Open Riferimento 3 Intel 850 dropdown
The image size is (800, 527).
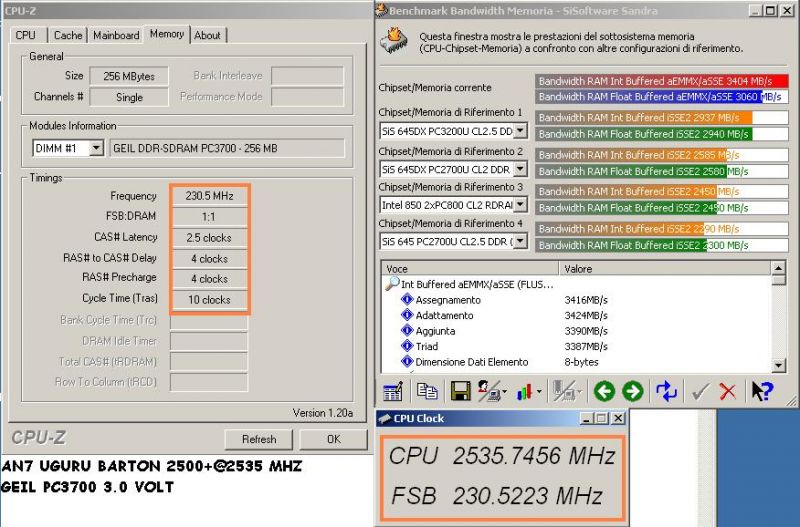tap(520, 205)
